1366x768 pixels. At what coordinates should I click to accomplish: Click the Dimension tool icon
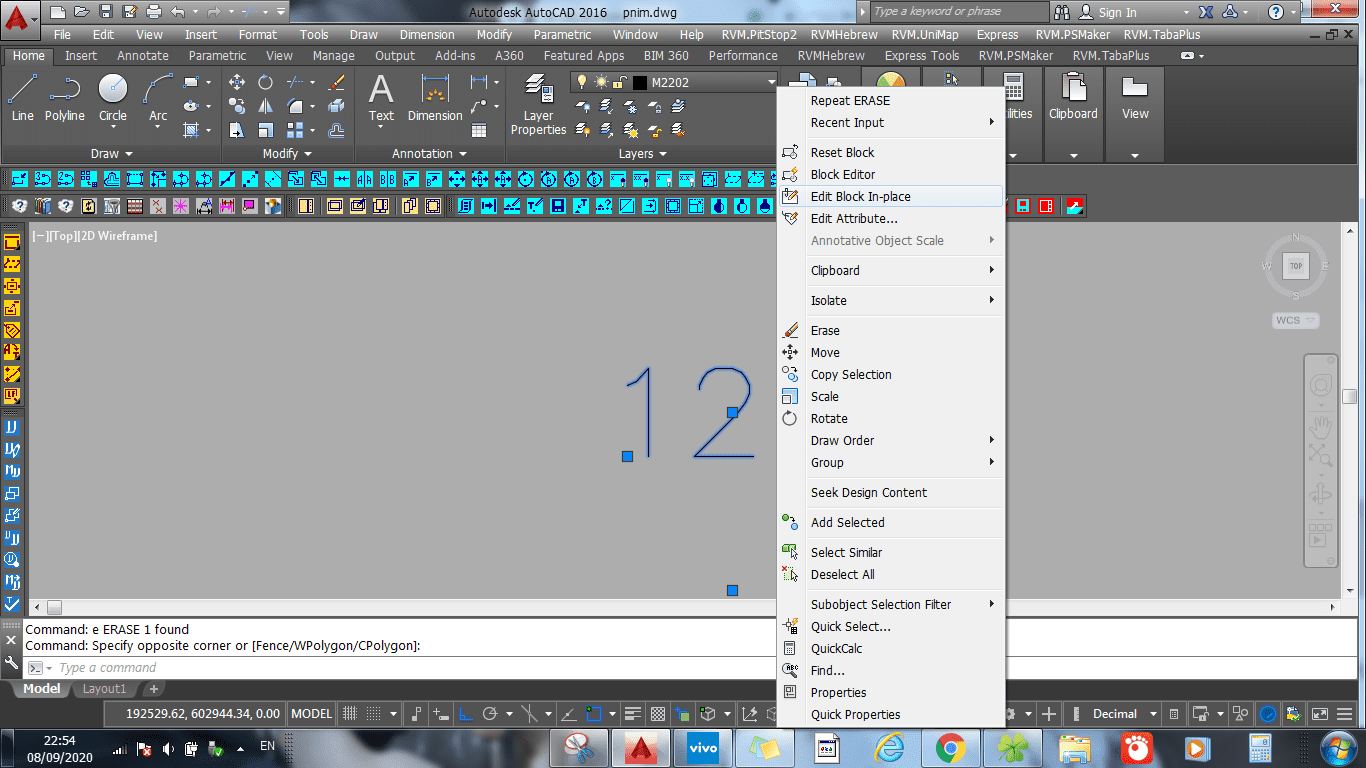pos(435,98)
